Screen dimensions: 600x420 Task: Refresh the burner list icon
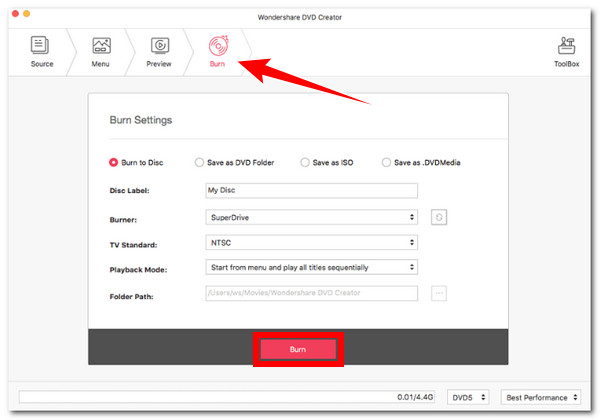point(439,217)
